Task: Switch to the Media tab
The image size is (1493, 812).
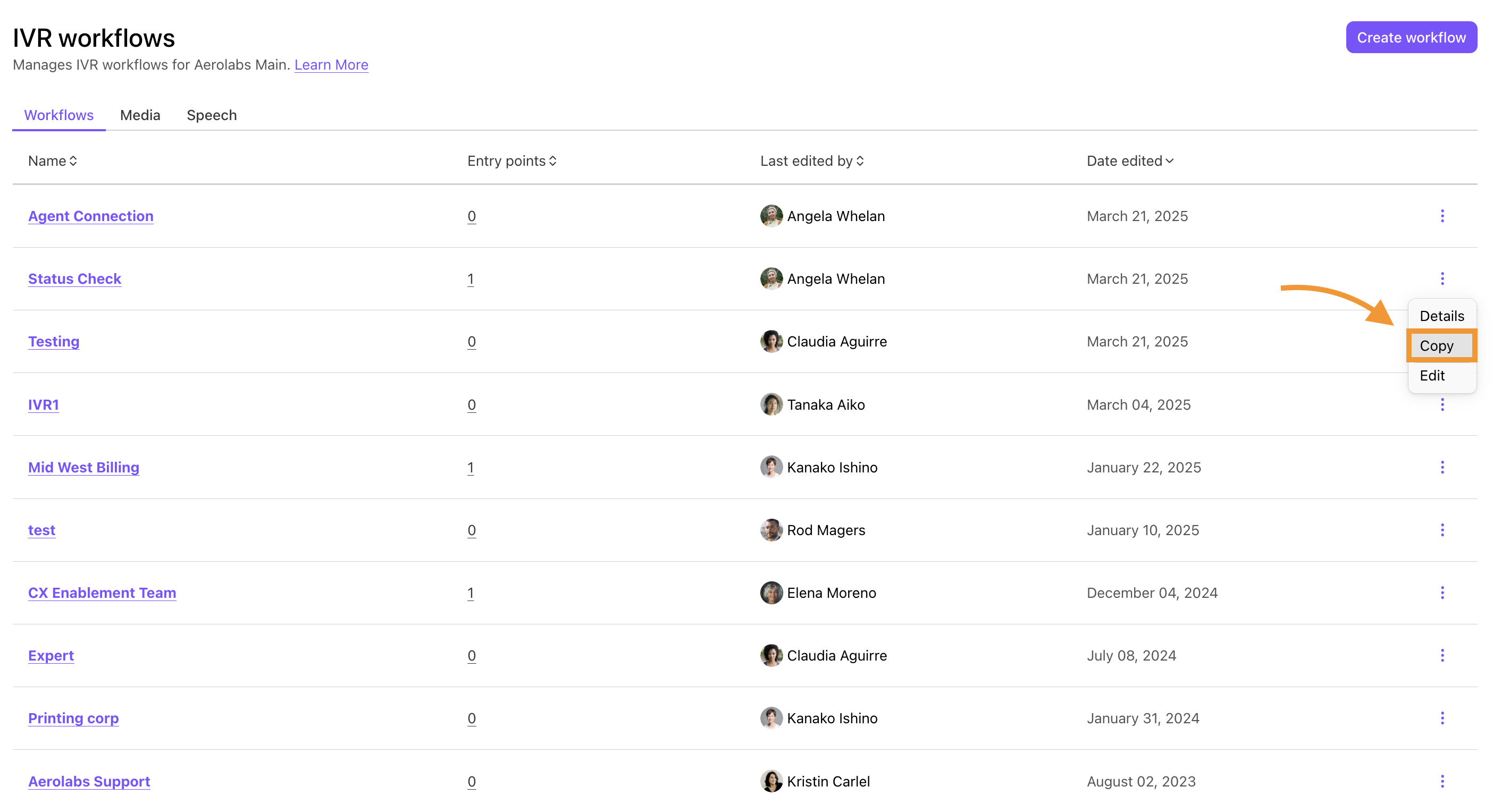Action: click(140, 115)
